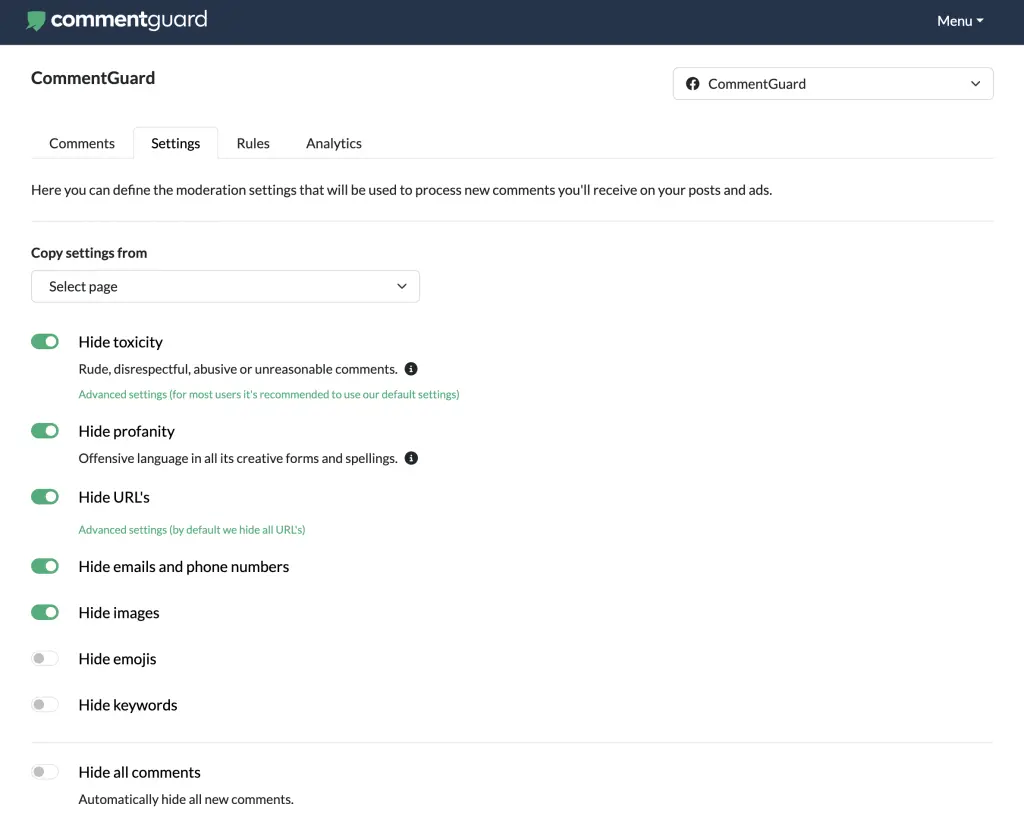1024x826 pixels.
Task: Open the Rules tab
Action: tap(253, 143)
